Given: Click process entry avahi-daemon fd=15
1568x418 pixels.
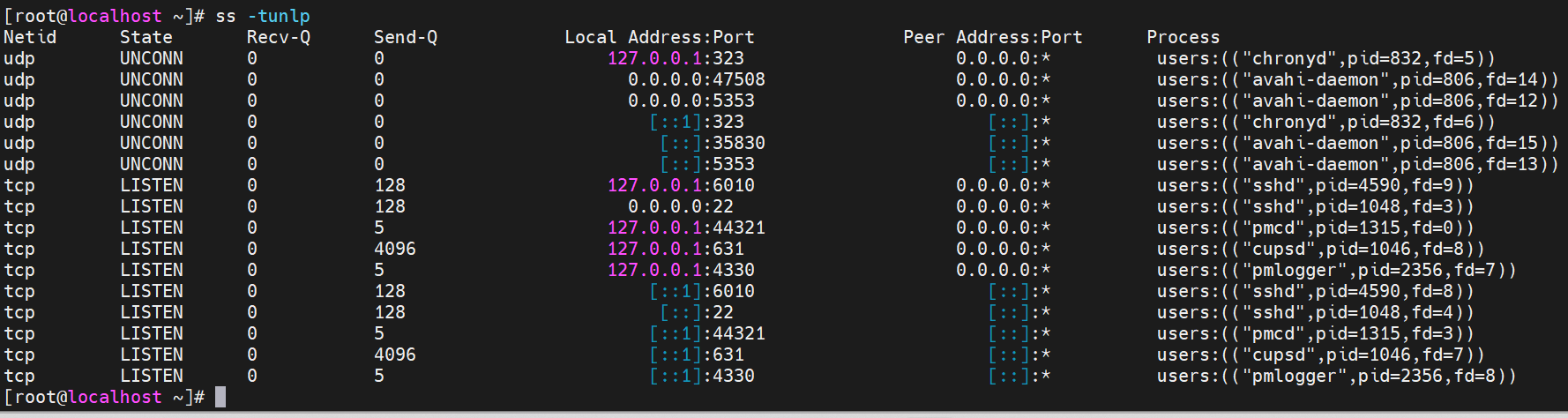Looking at the screenshot, I should (x=1358, y=143).
